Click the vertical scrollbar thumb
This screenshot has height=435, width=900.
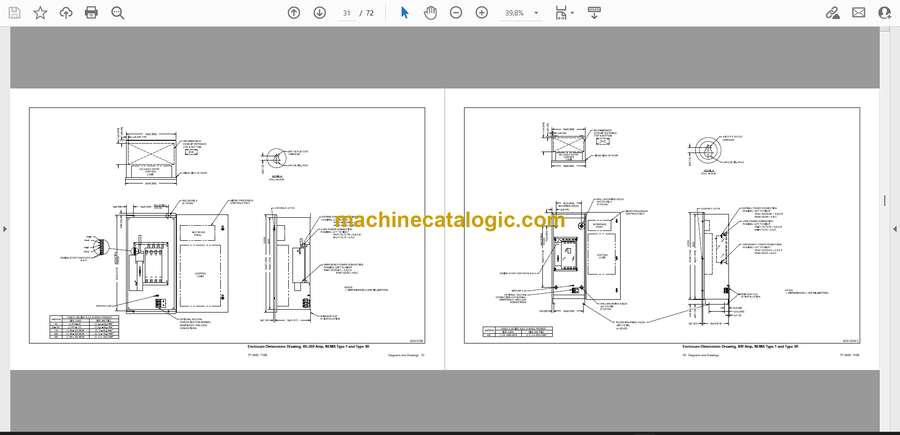click(885, 200)
